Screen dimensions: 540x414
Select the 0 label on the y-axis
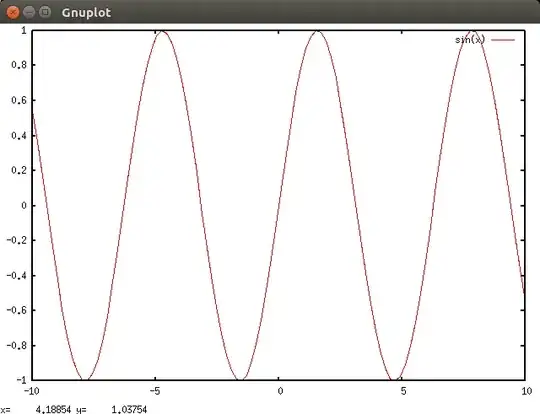click(24, 206)
